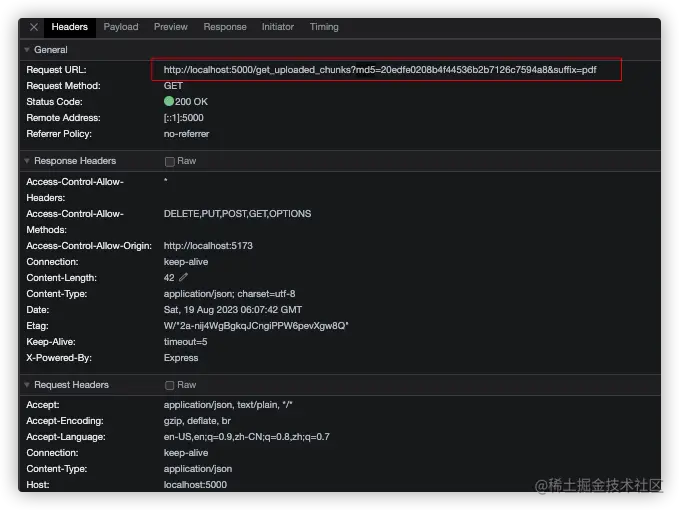Click the Express X-Powered-By value

point(181,358)
